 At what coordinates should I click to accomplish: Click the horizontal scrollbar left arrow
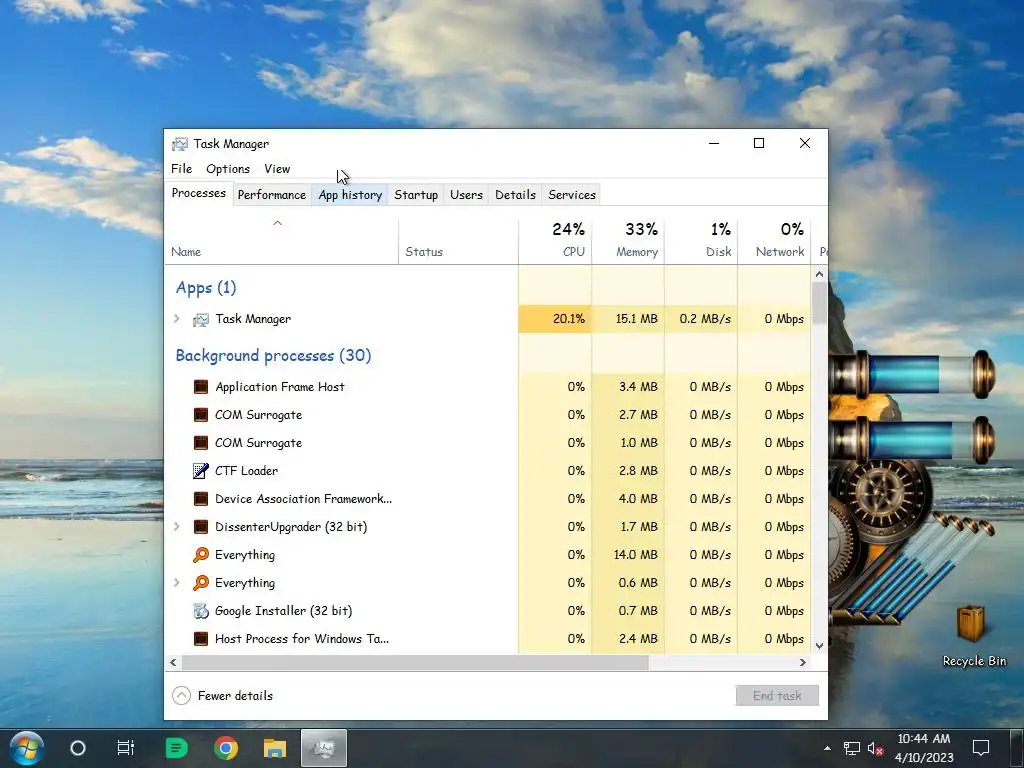[173, 662]
